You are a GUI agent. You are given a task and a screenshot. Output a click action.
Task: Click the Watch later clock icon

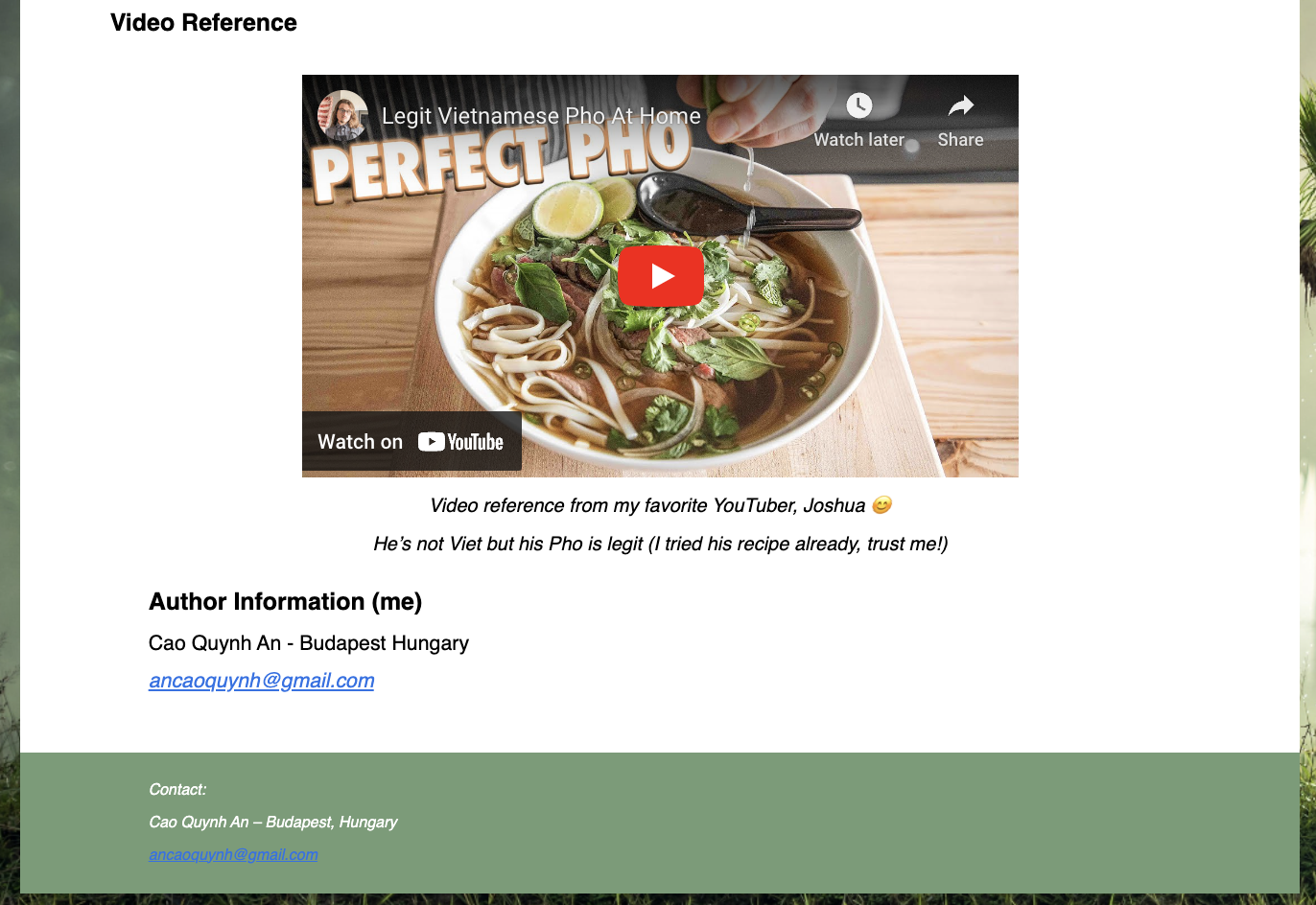coord(858,104)
